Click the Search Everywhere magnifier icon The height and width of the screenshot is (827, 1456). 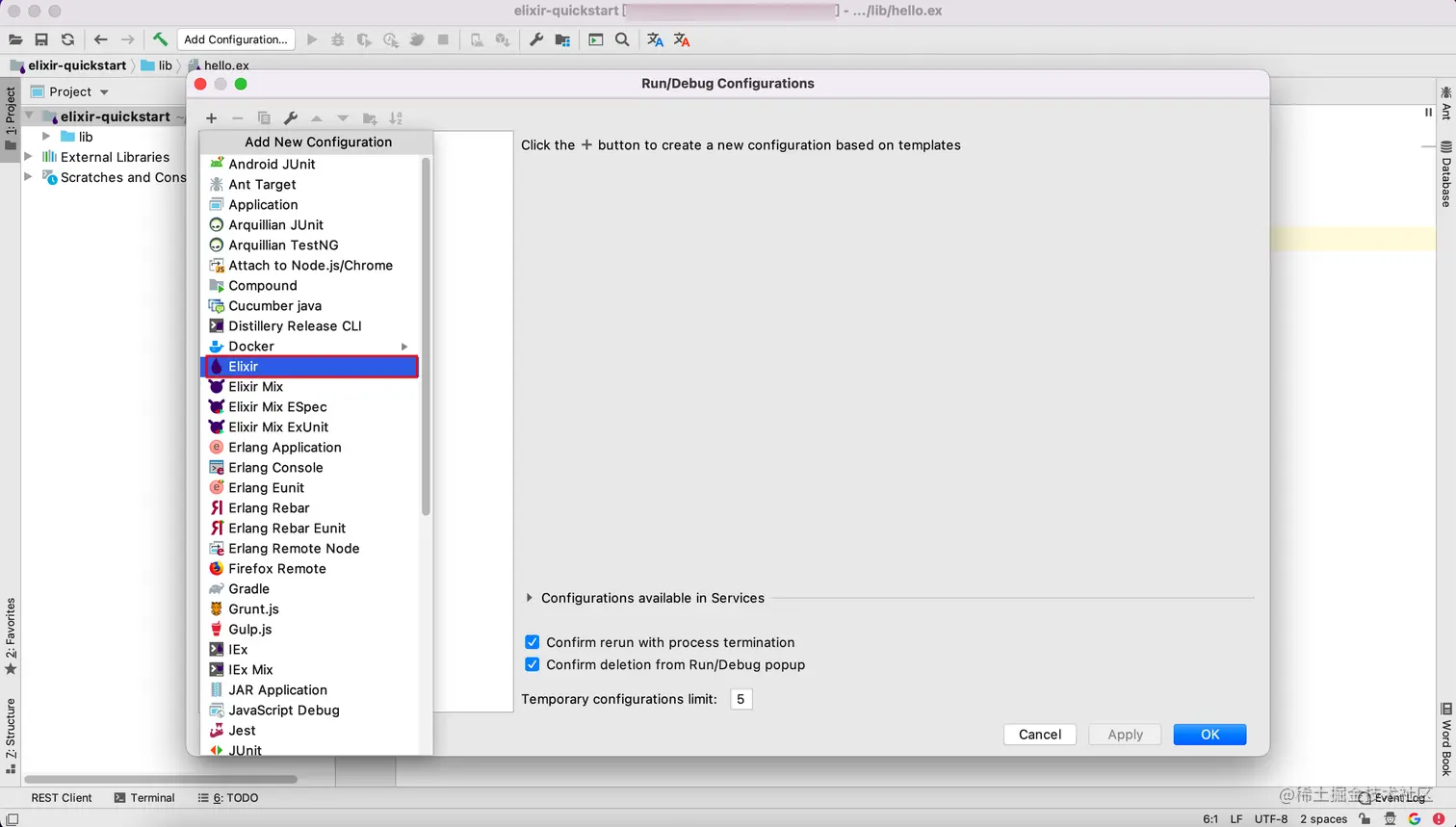[x=622, y=39]
